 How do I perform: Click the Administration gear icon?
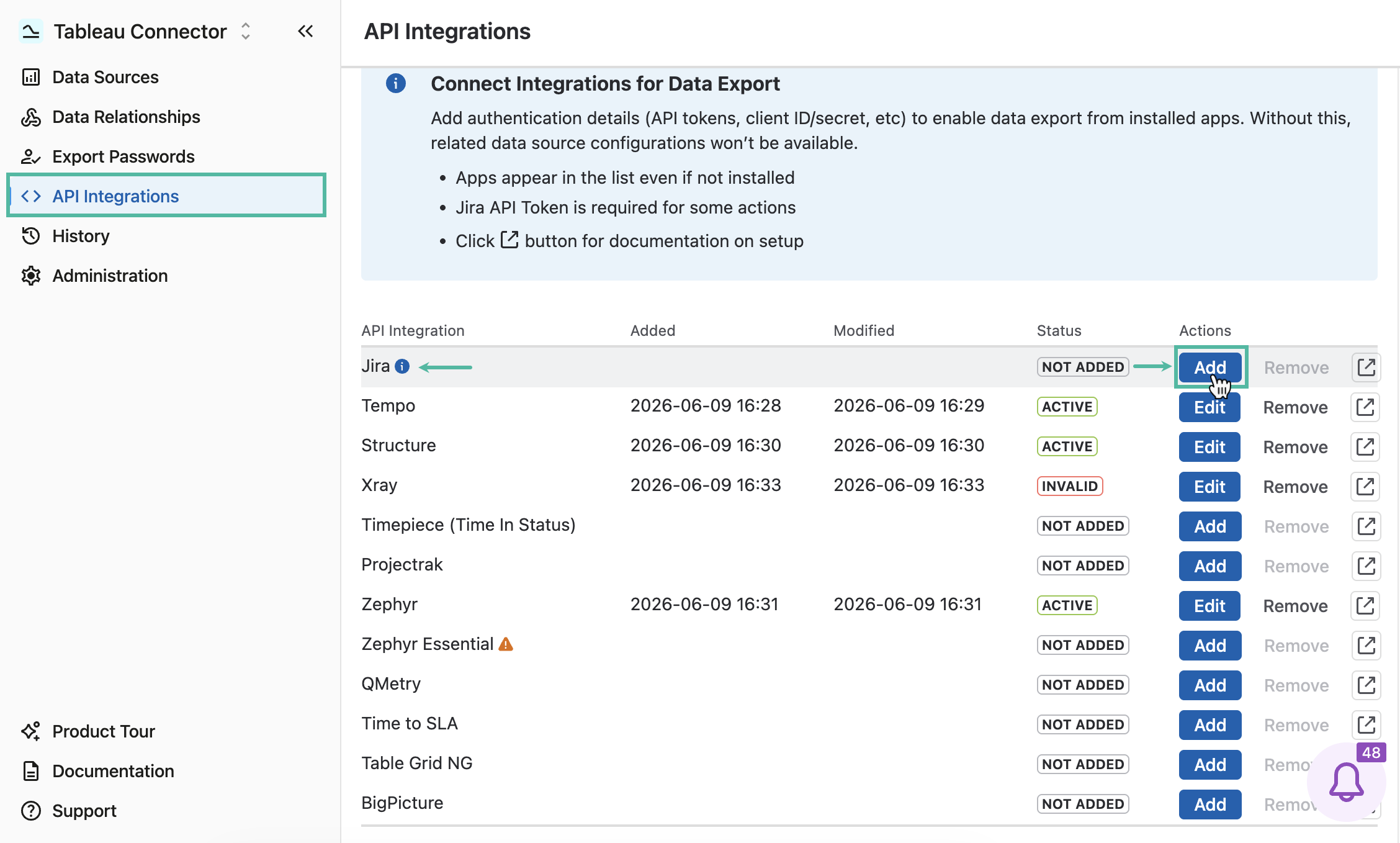pyautogui.click(x=31, y=276)
